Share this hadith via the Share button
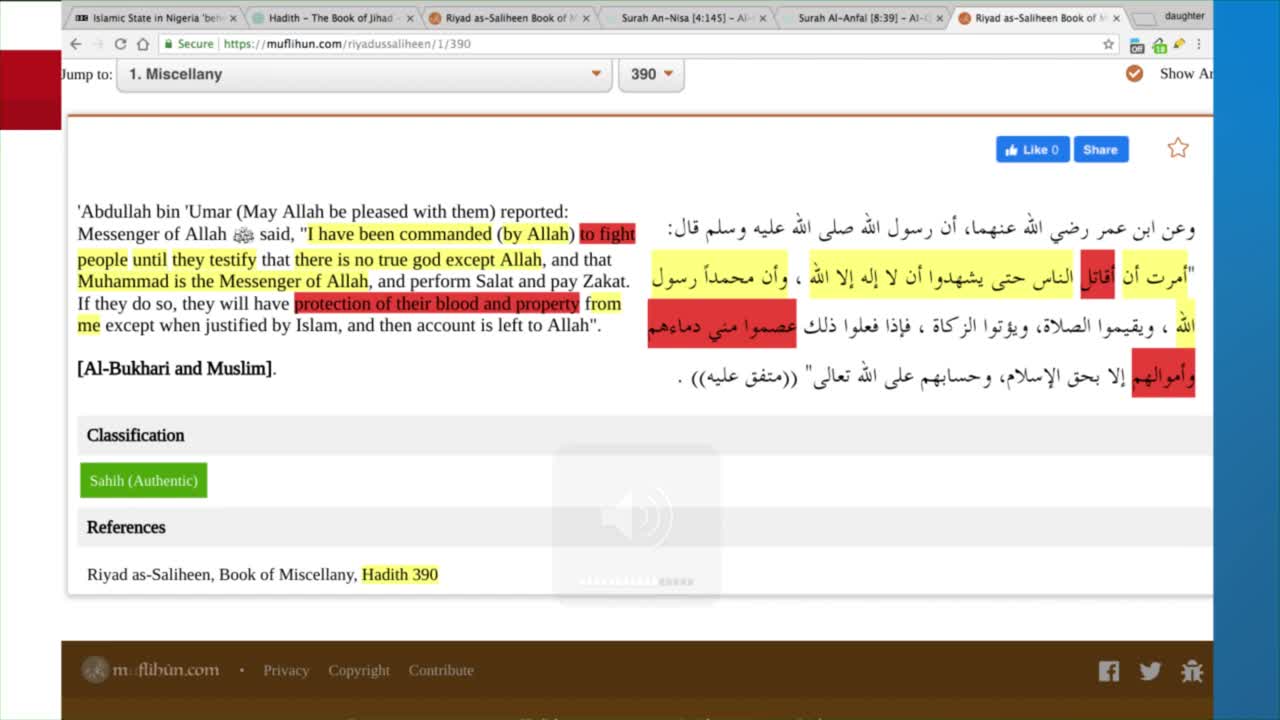 [1101, 150]
